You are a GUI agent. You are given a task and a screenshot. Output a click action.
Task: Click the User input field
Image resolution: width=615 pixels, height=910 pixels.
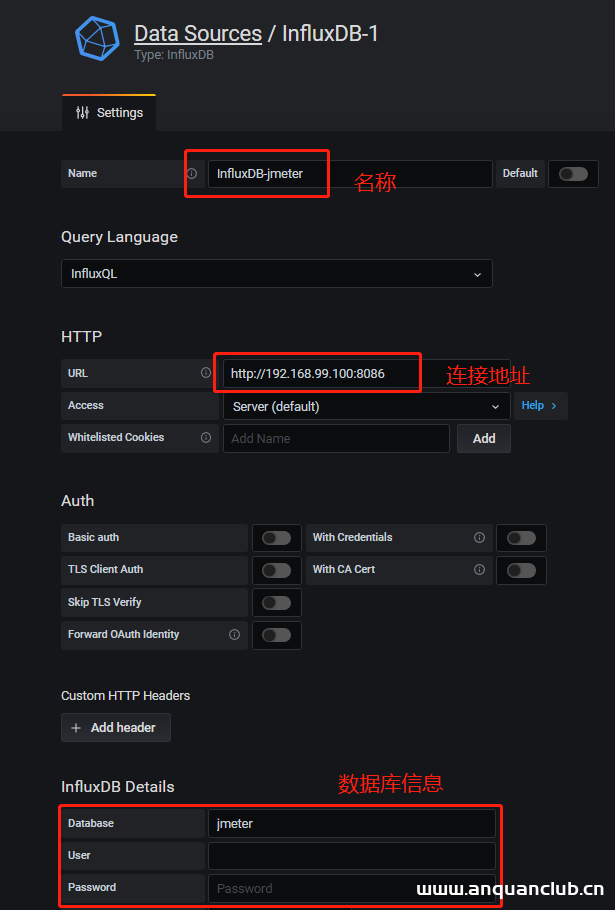pos(352,855)
